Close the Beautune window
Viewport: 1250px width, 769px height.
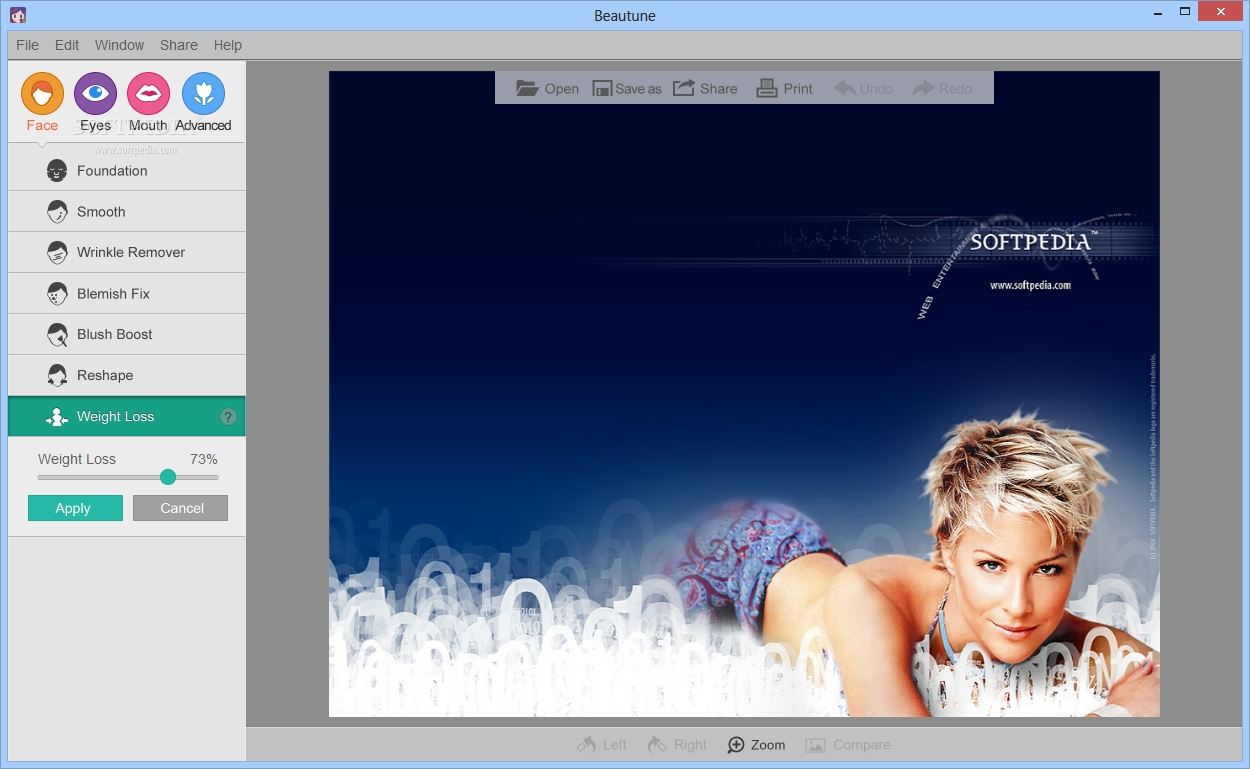pos(1221,11)
